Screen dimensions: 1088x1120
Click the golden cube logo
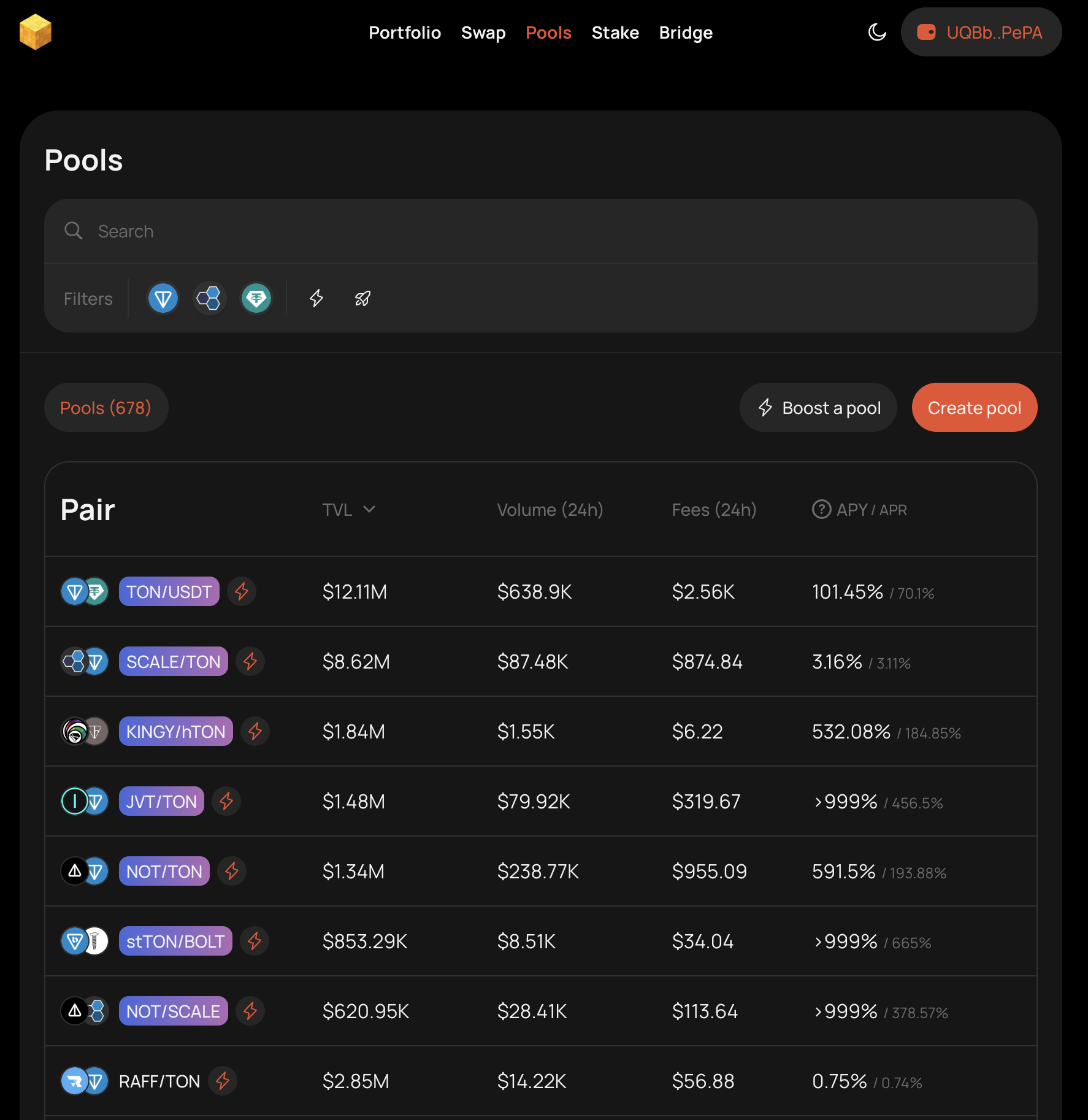click(36, 32)
